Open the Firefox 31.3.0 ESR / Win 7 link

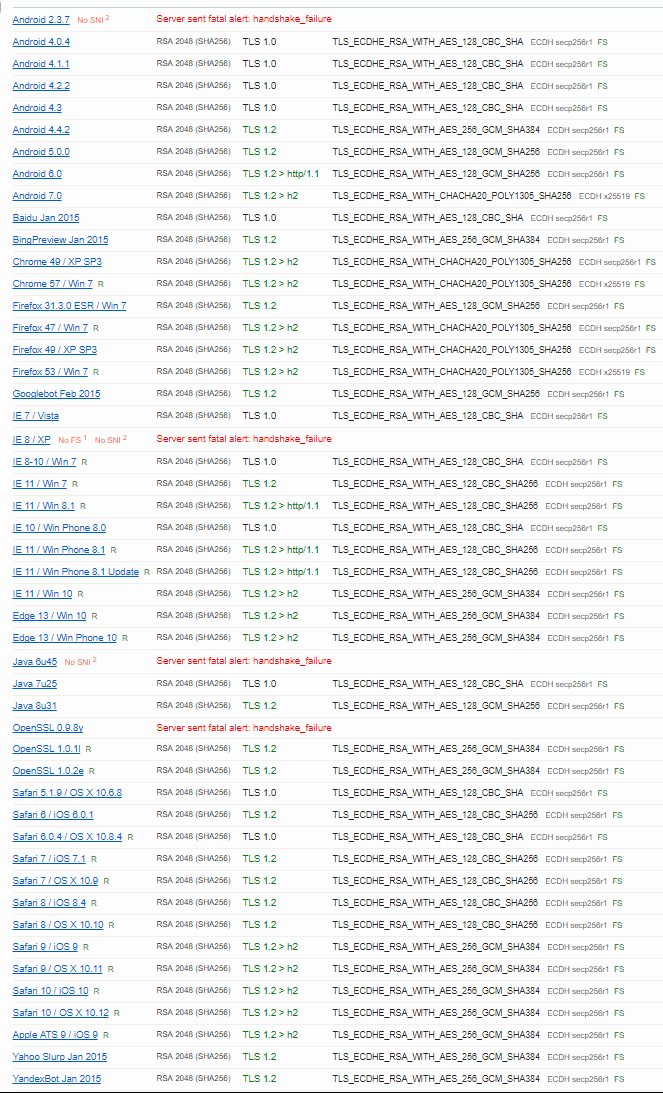(x=70, y=305)
